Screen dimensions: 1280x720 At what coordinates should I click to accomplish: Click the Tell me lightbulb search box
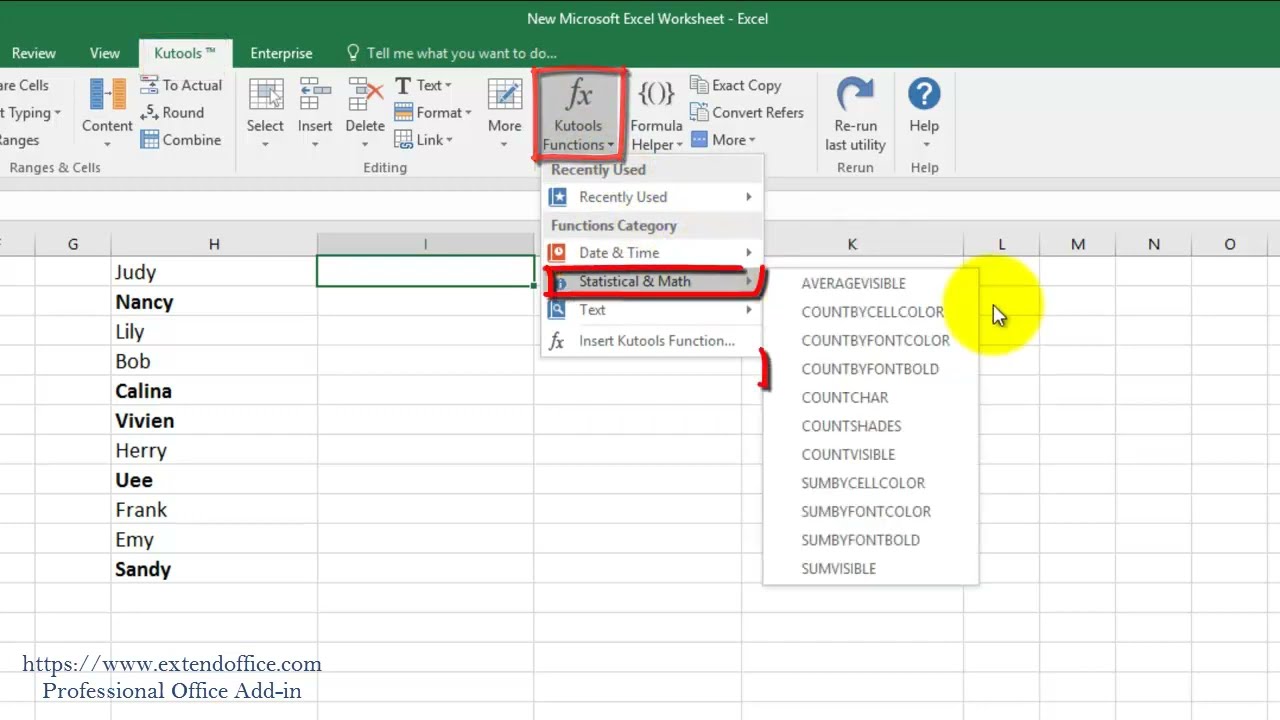[x=451, y=53]
